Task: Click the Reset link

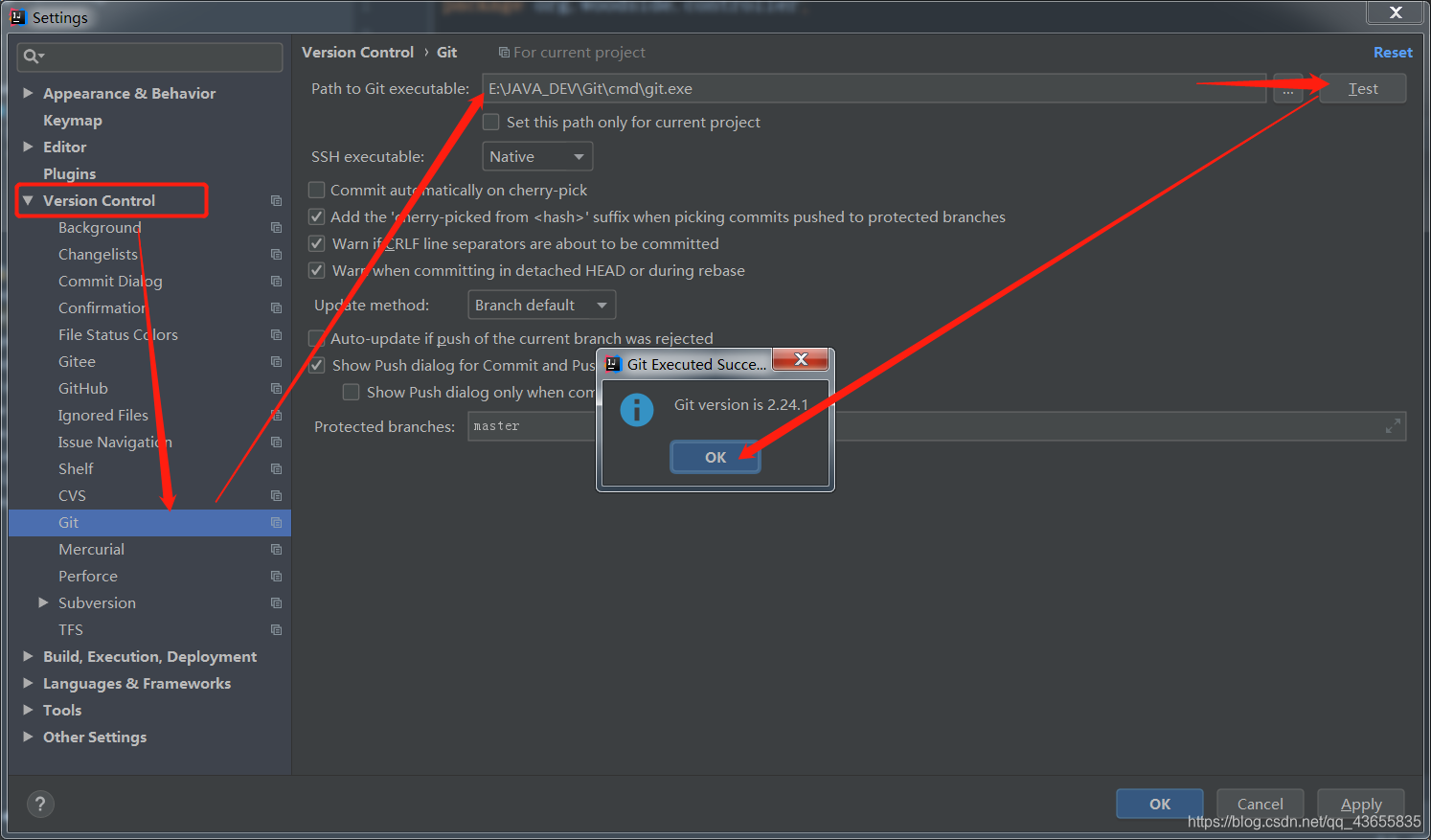Action: click(1393, 53)
